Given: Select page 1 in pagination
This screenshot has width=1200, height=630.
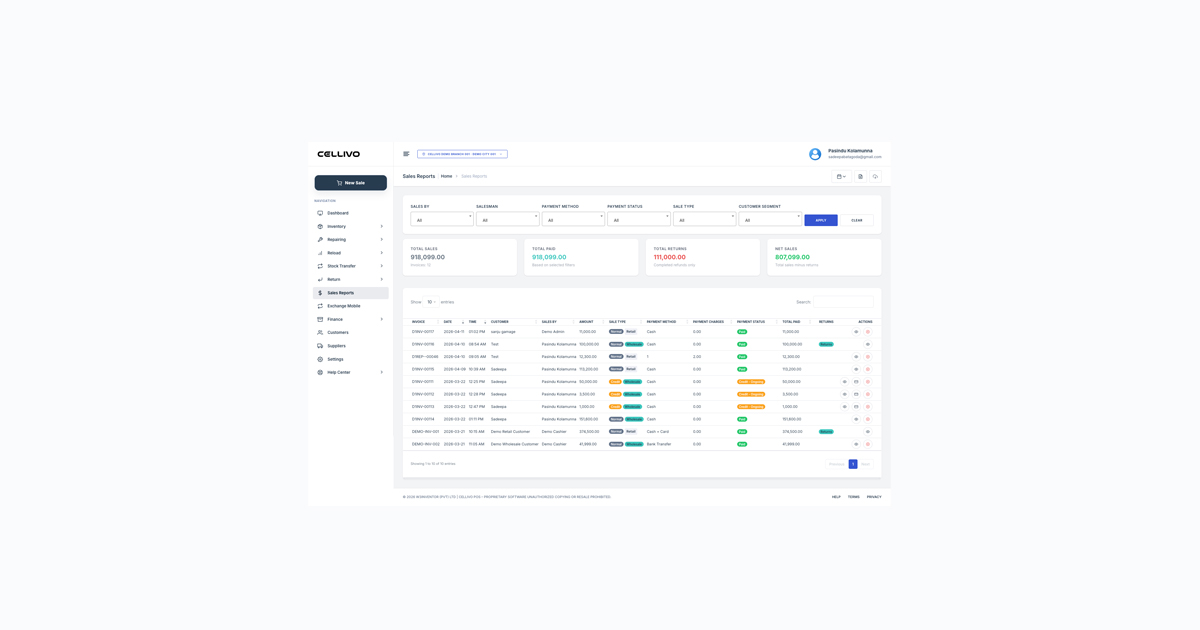Looking at the screenshot, I should click(x=853, y=464).
